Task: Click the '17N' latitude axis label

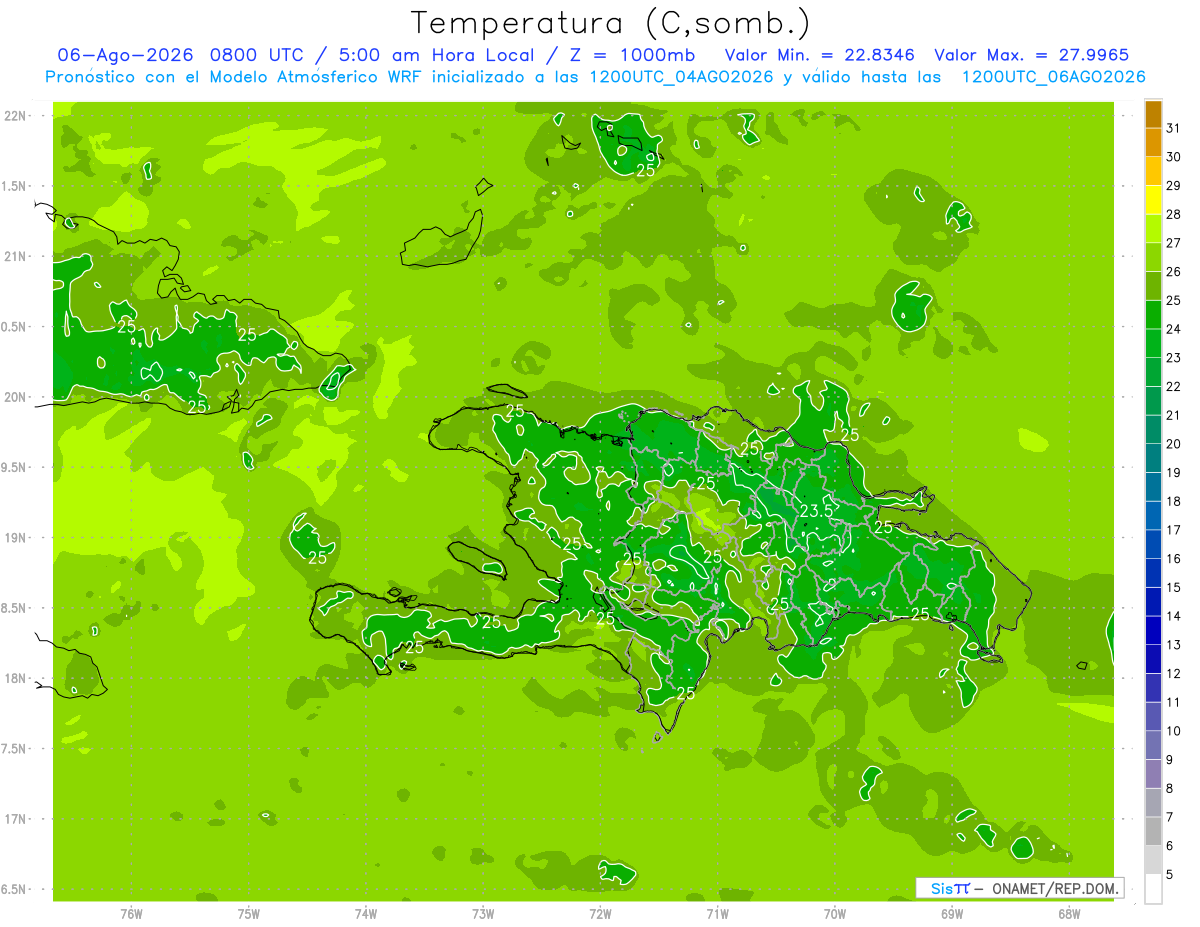Action: [x=16, y=819]
